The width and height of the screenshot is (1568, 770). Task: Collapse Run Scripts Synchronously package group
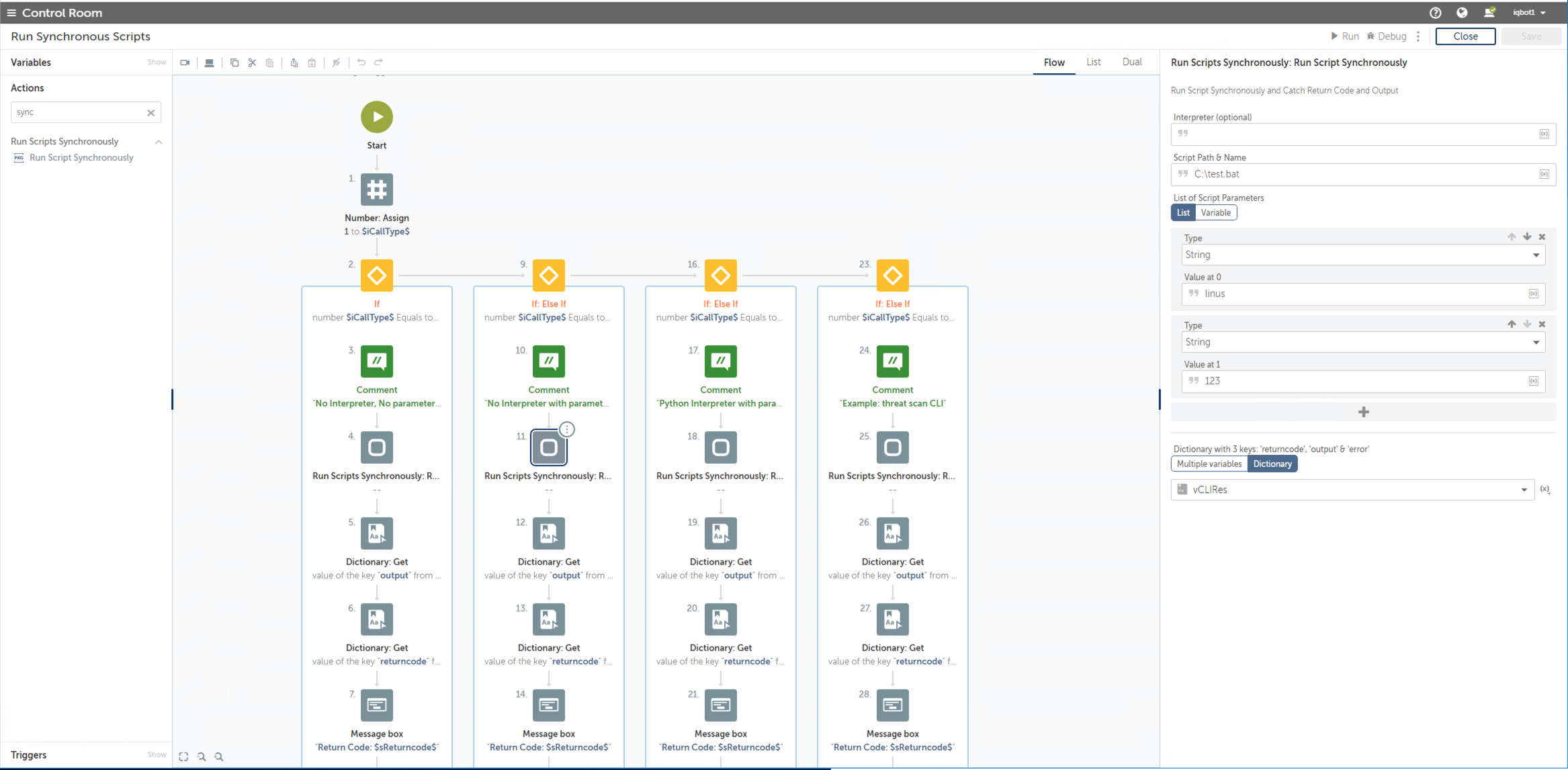[159, 142]
